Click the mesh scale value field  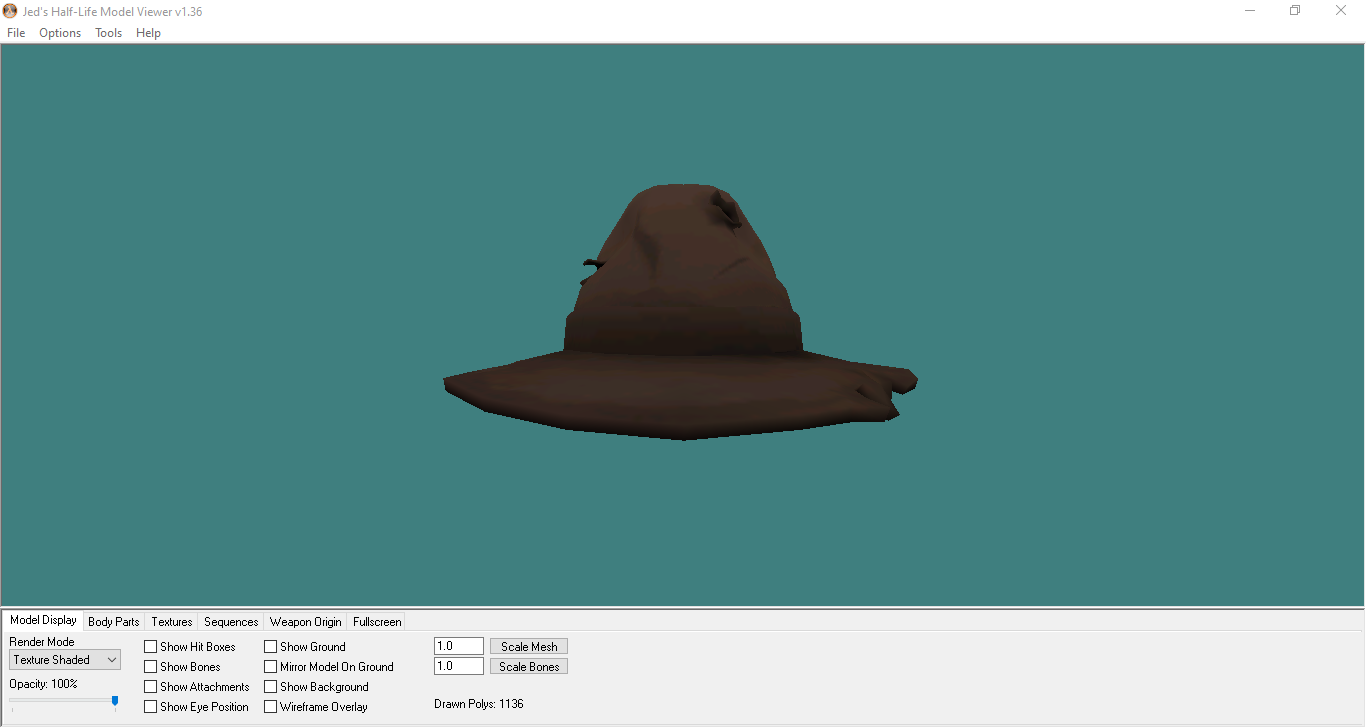(x=459, y=647)
